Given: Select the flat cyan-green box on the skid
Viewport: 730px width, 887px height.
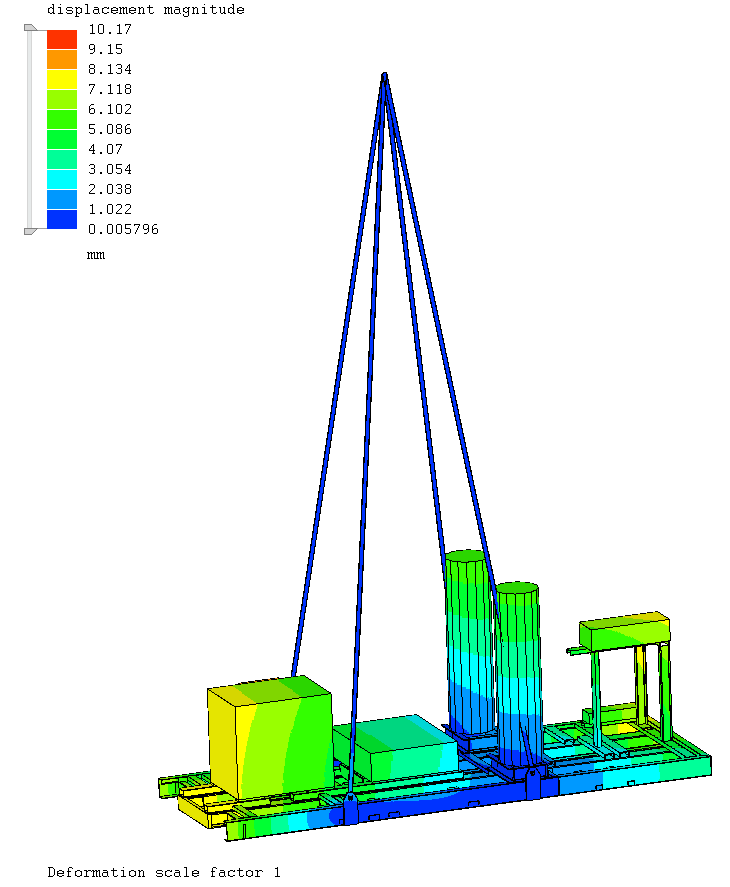Looking at the screenshot, I should point(395,747).
